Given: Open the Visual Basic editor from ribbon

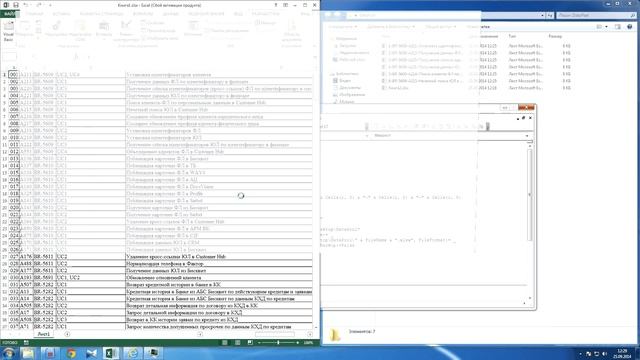Looking at the screenshot, I should point(8,31).
